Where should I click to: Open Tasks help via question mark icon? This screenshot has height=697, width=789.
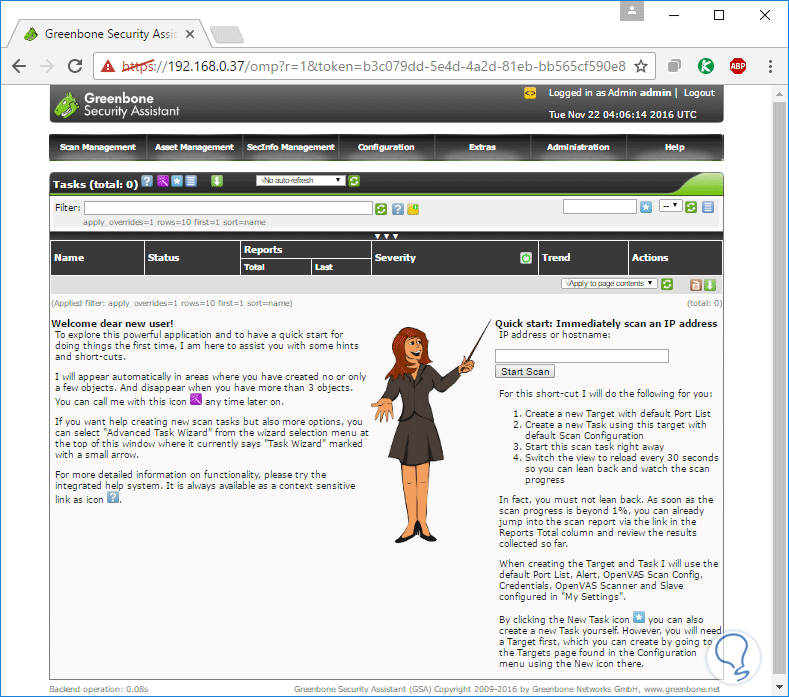click(x=147, y=181)
